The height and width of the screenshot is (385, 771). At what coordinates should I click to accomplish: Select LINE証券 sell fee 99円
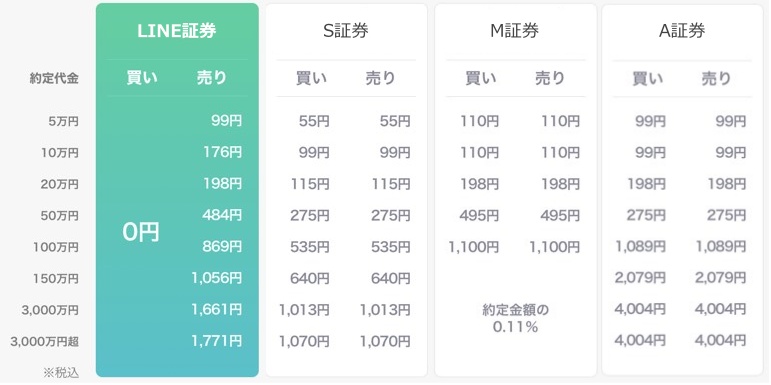tap(227, 120)
